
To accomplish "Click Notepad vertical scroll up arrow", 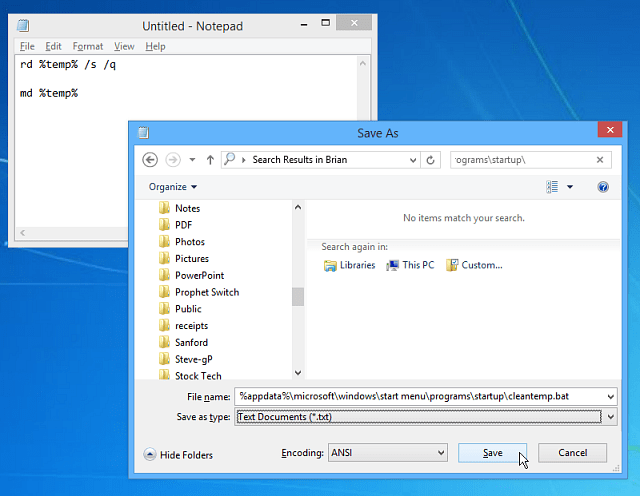I will [362, 63].
